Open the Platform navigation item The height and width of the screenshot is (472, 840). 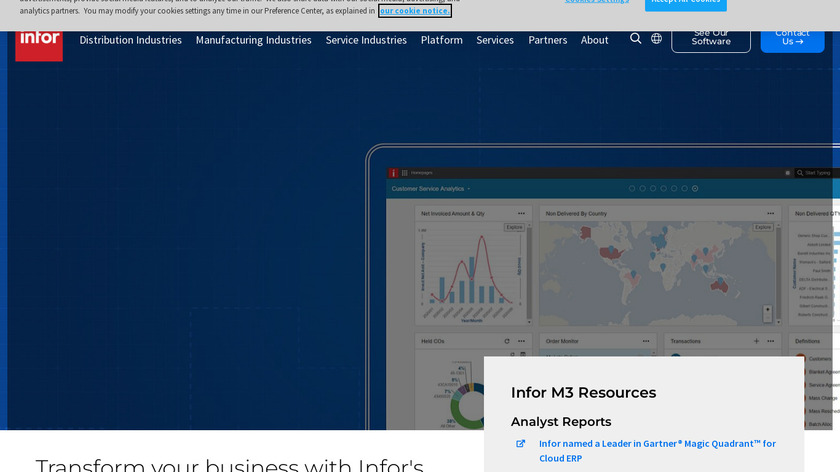441,40
